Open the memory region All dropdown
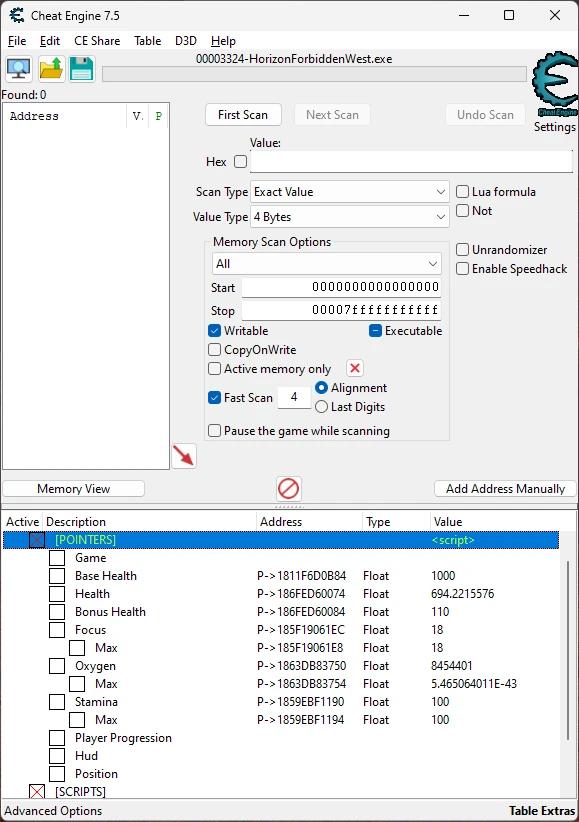Screen dimensions: 579x822 [326, 264]
